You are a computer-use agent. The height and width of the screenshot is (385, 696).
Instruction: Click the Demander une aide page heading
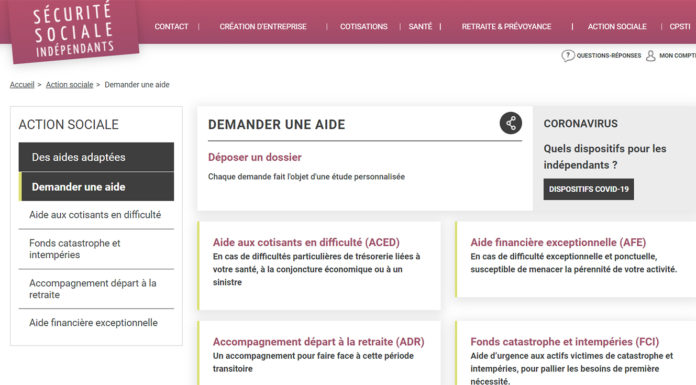click(x=277, y=125)
